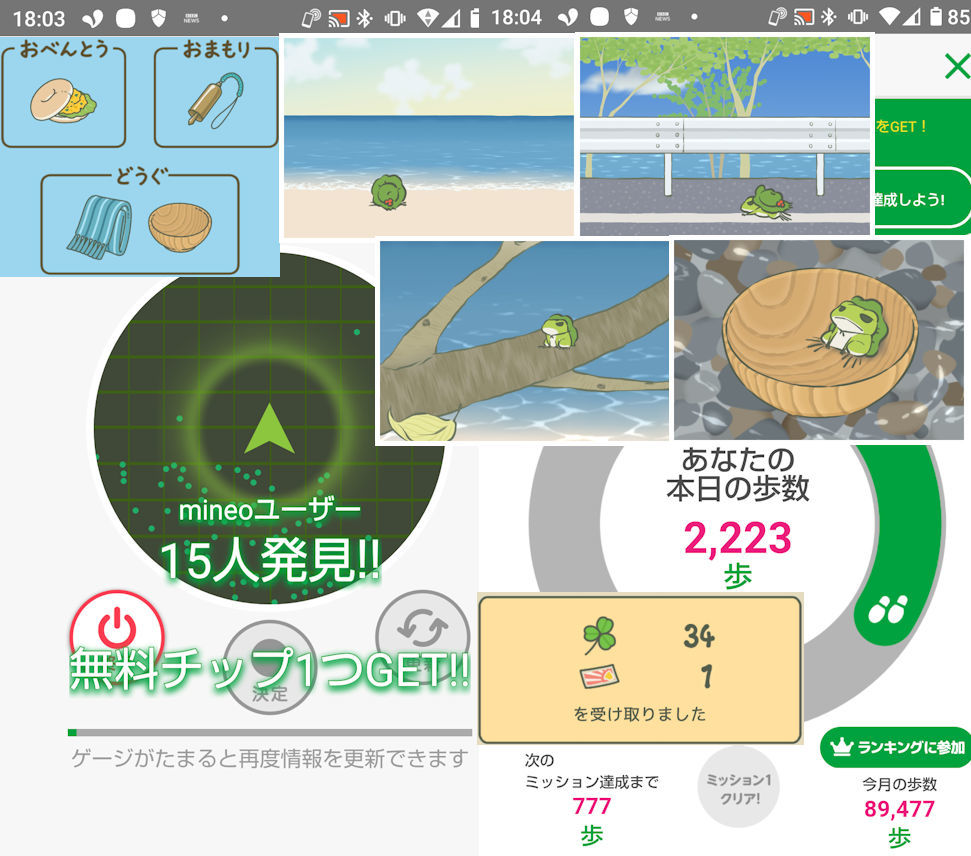971x856 pixels.
Task: Tap the bluetooth status icon at 18:04
Action: click(x=829, y=17)
